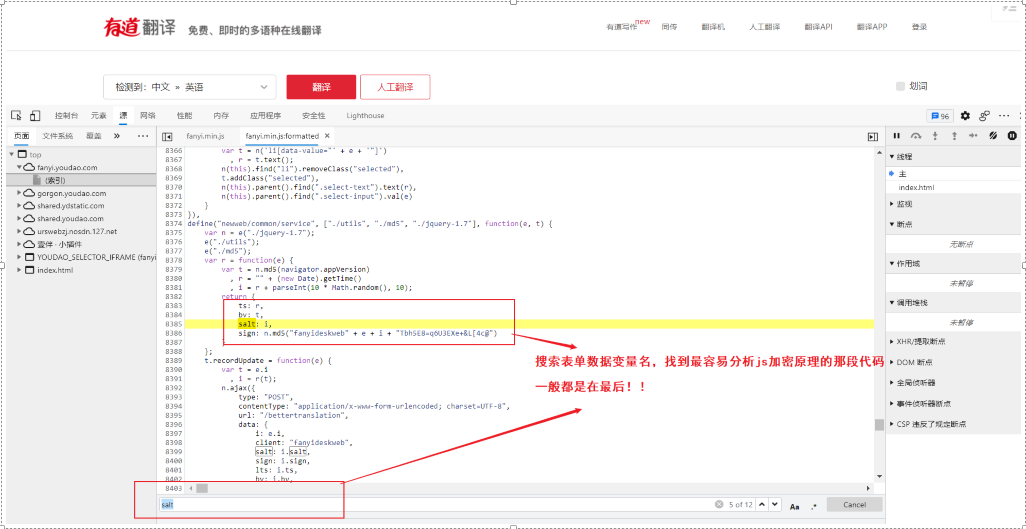The image size is (1026, 529).
Task: Open the fanyi.min.js file tab
Action: [x=205, y=136]
